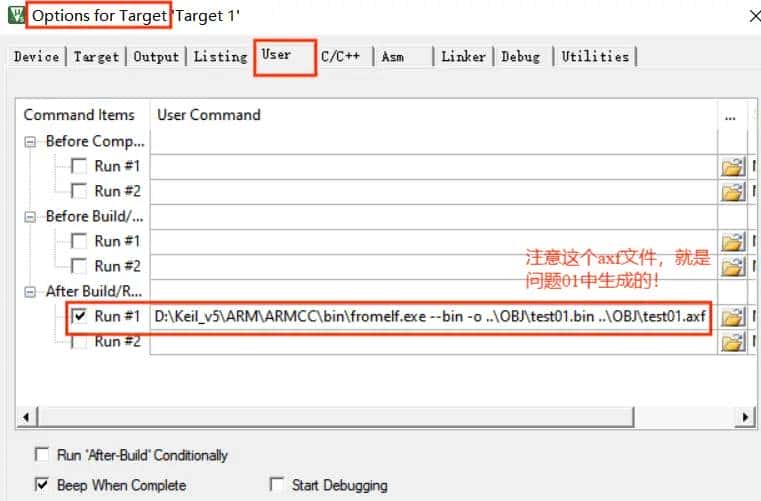Browse file for Before Build Run #1
Screen dimensions: 761x501
coord(732,241)
